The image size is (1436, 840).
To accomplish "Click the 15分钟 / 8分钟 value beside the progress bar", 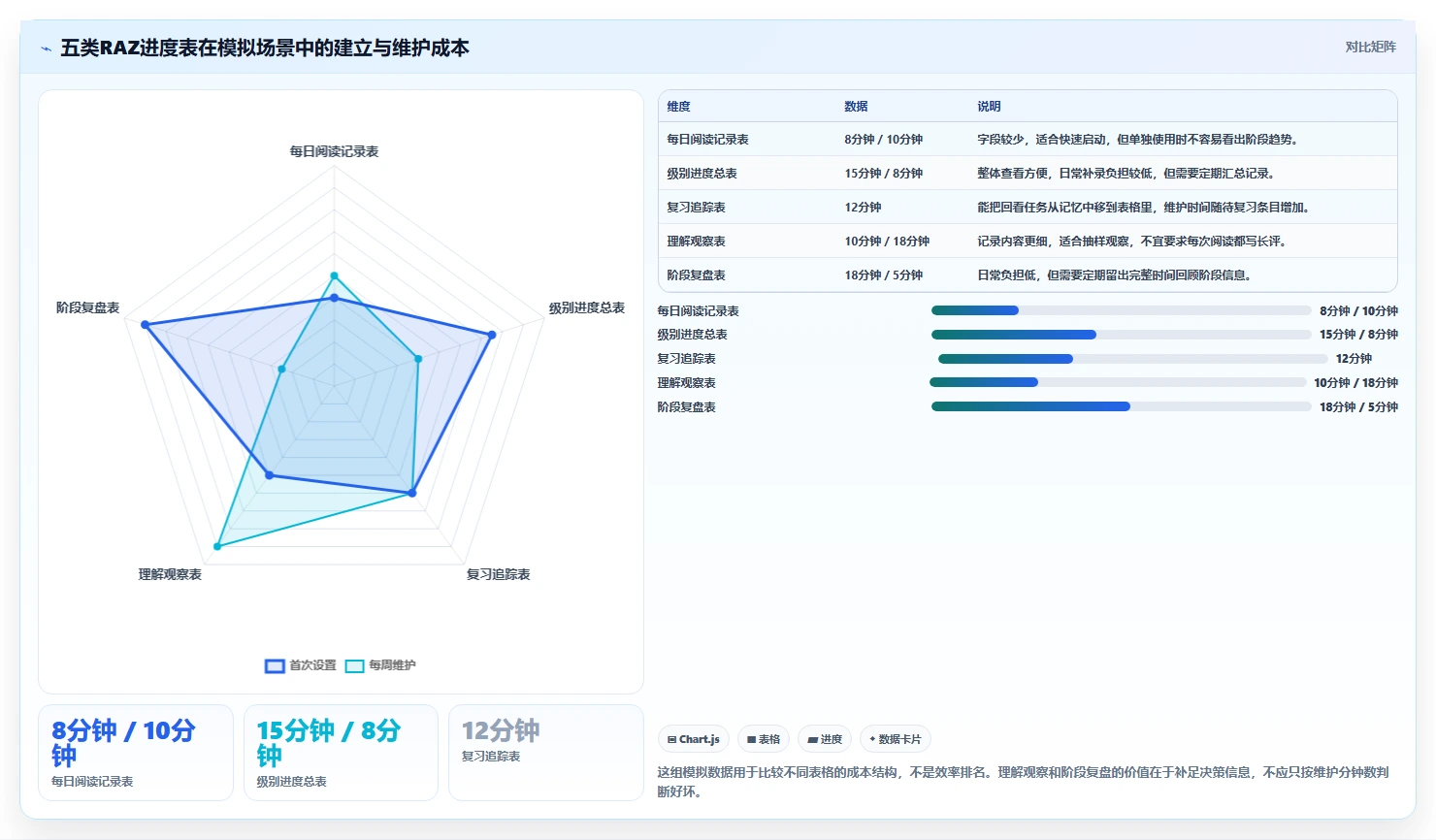I will 1358,335.
